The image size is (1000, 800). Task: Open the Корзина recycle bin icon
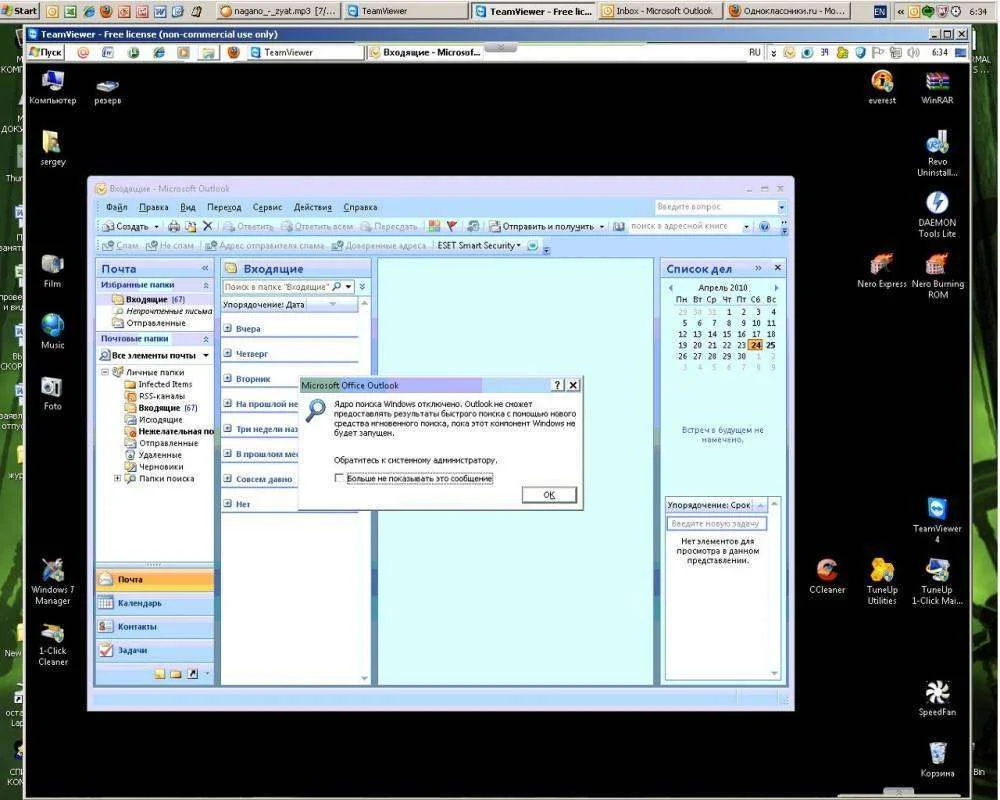point(937,759)
